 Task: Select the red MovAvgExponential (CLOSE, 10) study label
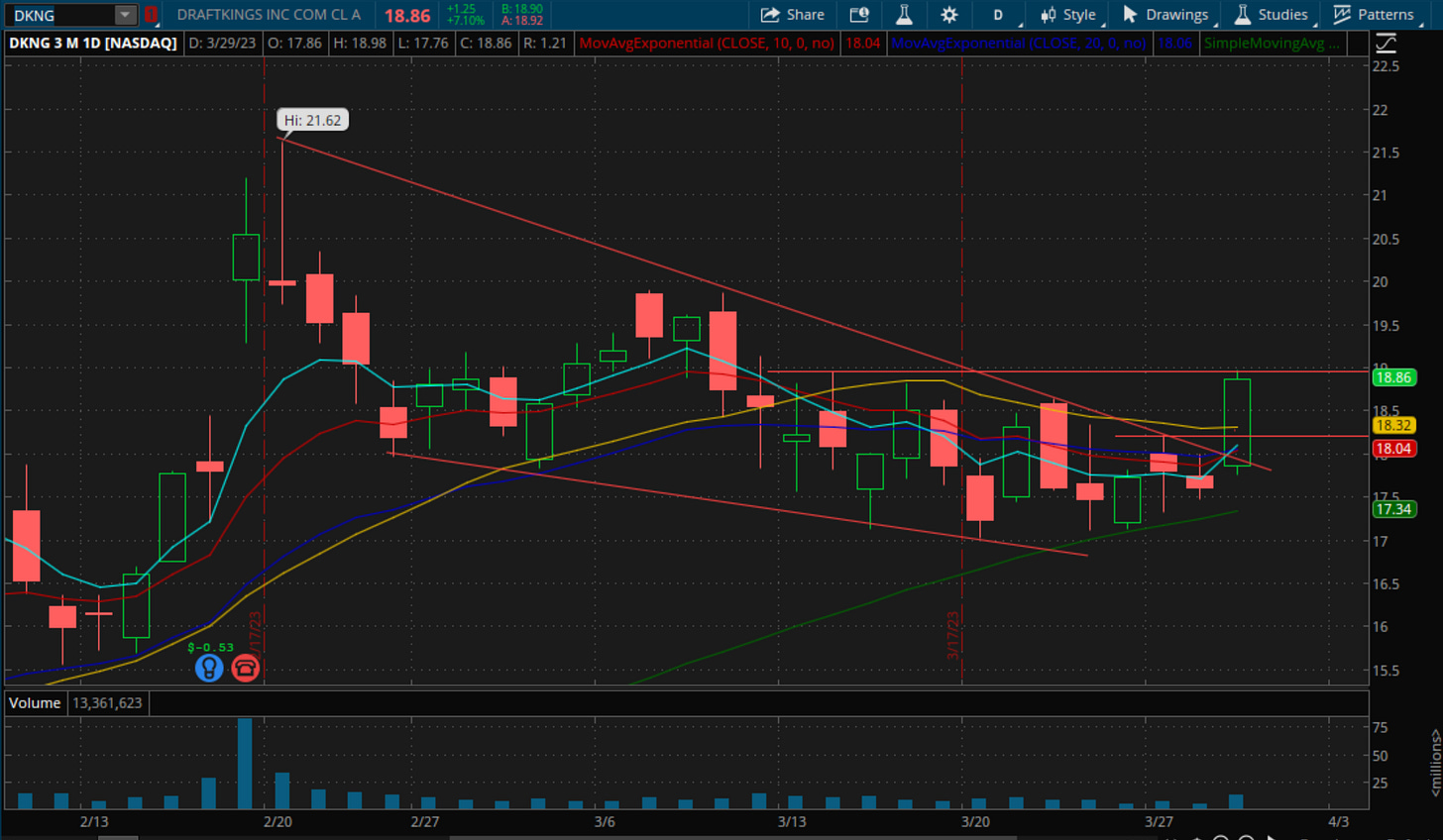pos(707,43)
